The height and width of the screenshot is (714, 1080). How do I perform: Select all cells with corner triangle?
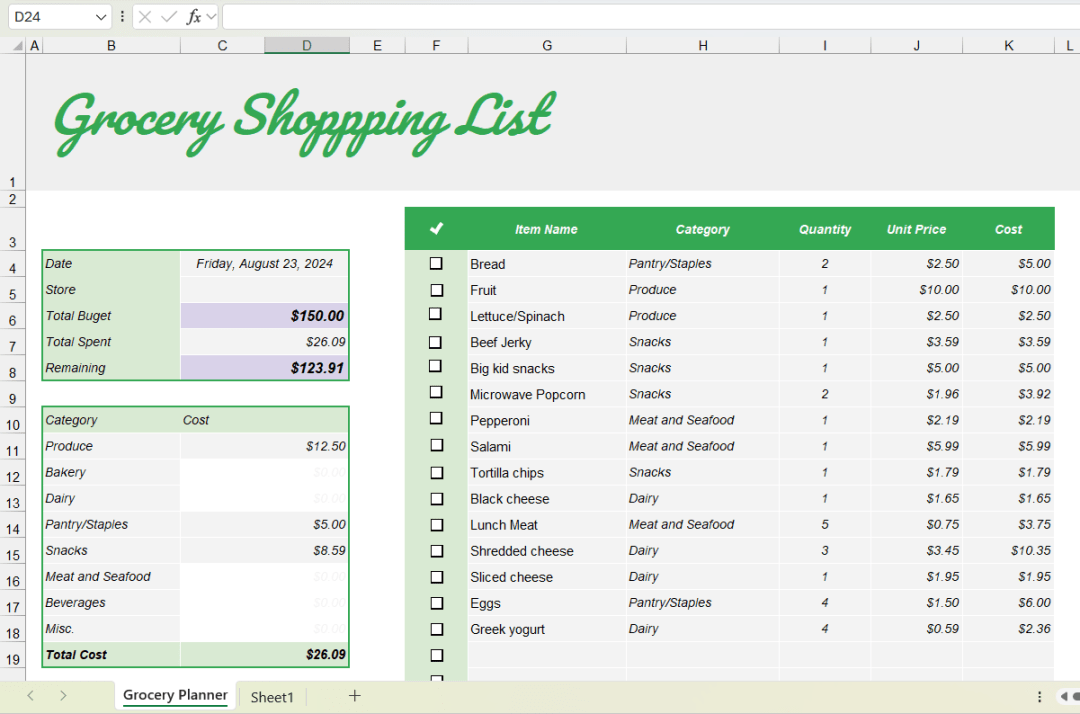pyautogui.click(x=17, y=45)
